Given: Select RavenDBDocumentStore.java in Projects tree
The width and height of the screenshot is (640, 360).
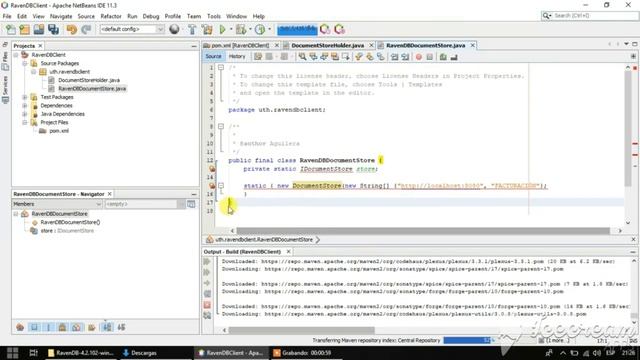Looking at the screenshot, I should 92,89.
